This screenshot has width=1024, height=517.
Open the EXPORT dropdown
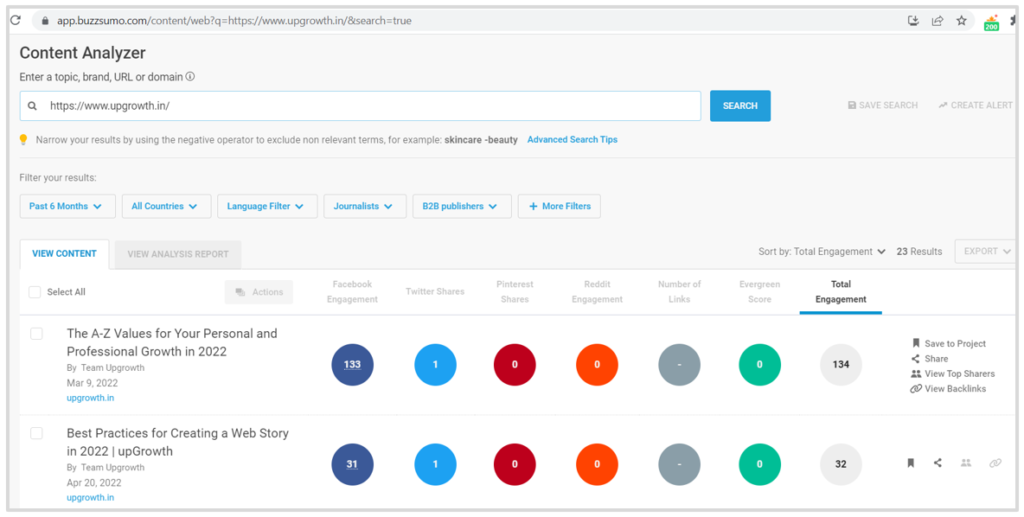click(x=987, y=251)
